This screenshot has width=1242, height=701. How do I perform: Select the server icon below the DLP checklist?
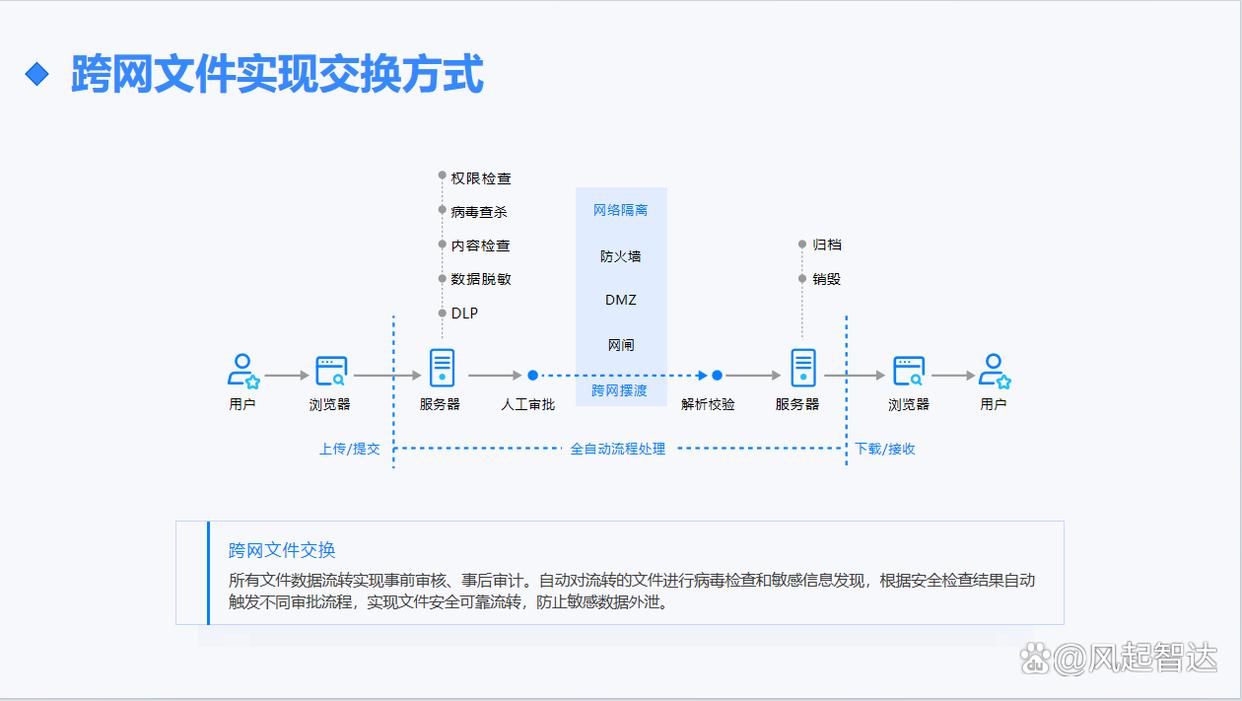click(x=442, y=368)
